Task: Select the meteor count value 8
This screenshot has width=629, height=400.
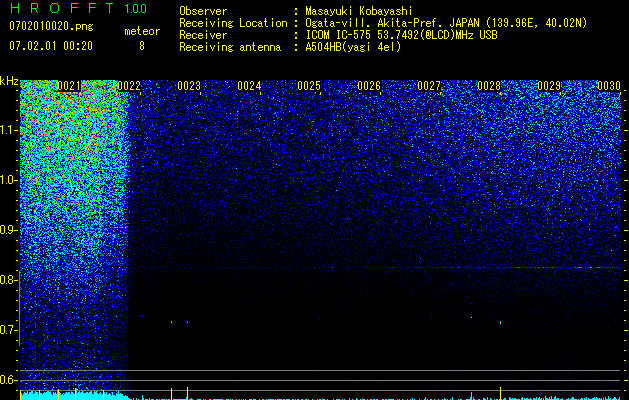Action: tap(142, 46)
